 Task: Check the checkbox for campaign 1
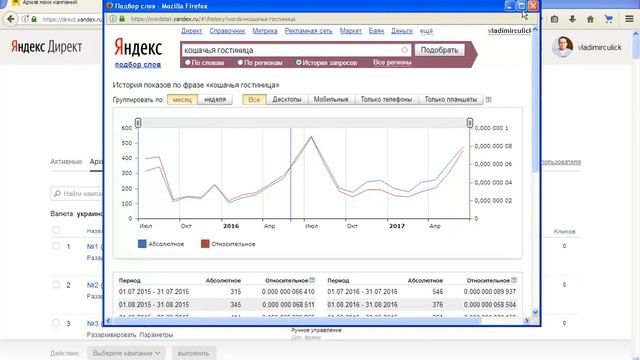click(x=56, y=246)
